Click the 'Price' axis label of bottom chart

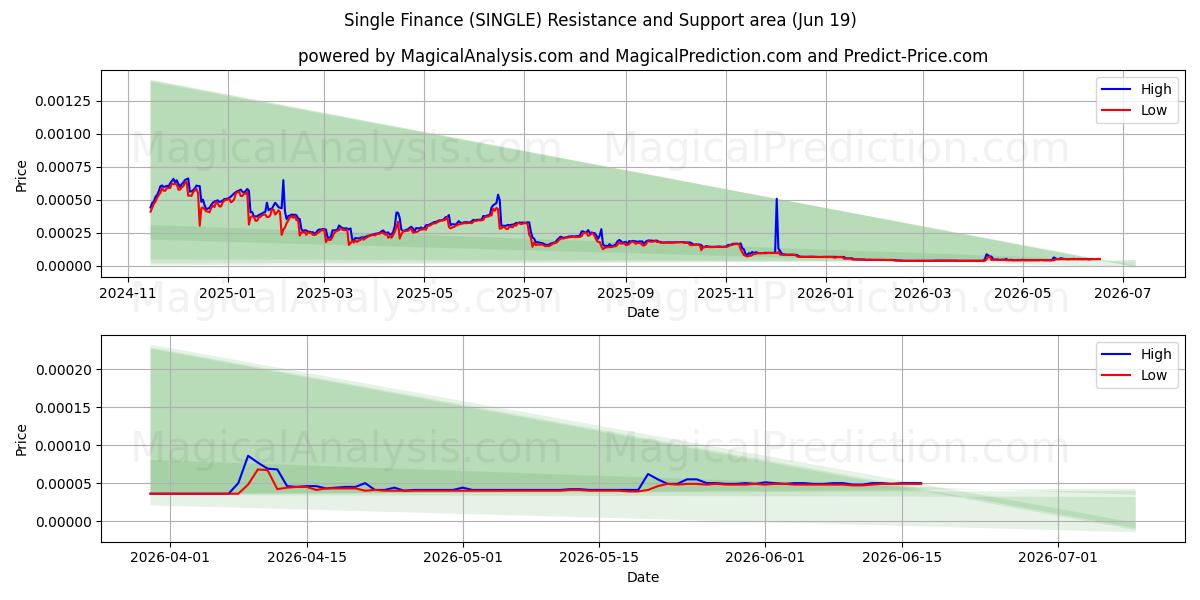pyautogui.click(x=22, y=439)
